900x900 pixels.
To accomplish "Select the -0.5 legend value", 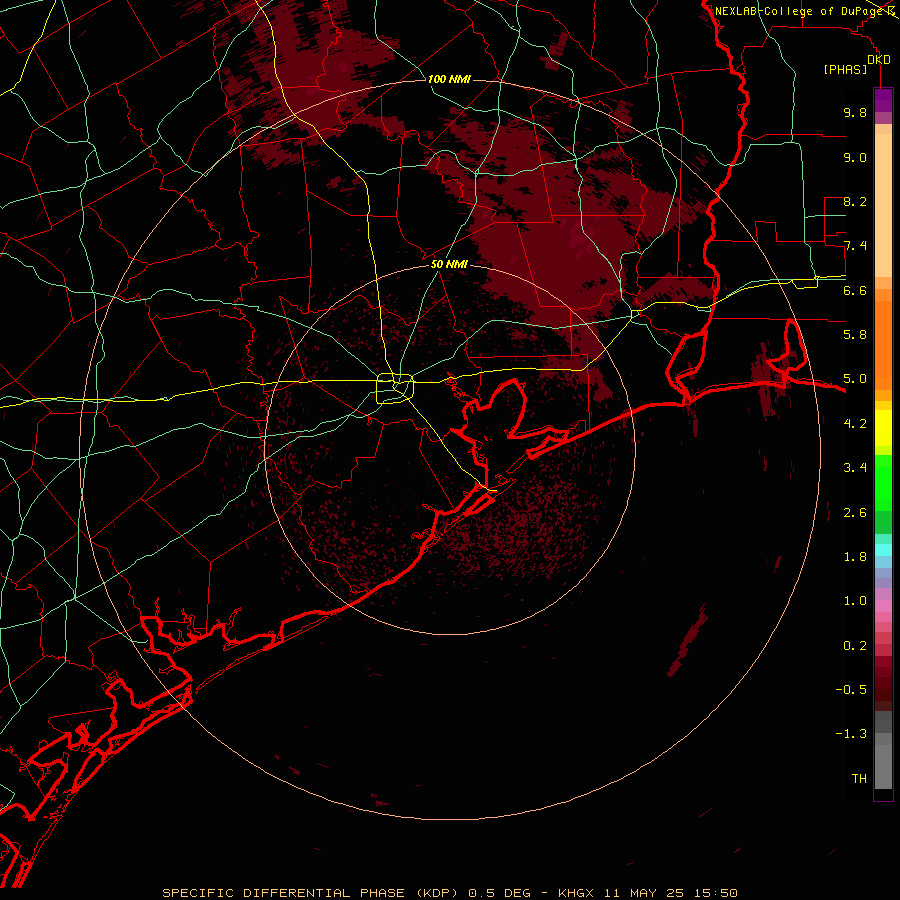I will (x=851, y=690).
